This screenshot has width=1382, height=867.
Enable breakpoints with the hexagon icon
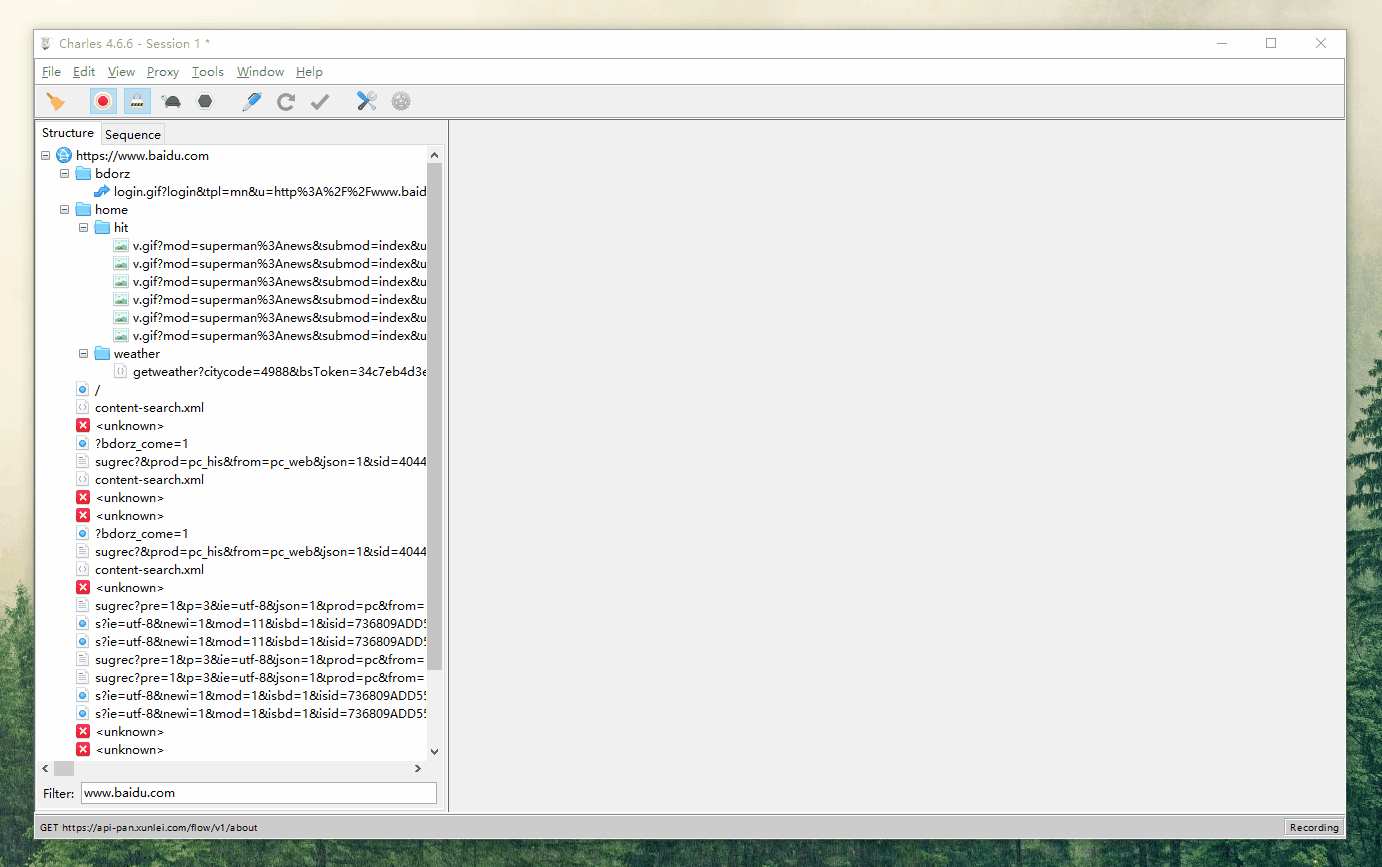pyautogui.click(x=205, y=101)
